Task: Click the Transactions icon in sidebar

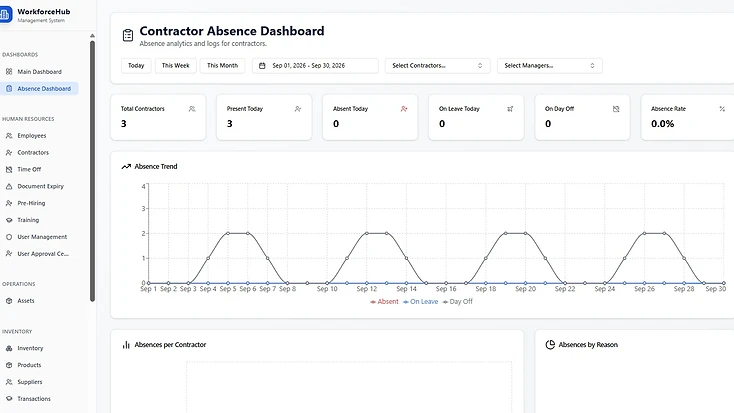Action: point(9,399)
